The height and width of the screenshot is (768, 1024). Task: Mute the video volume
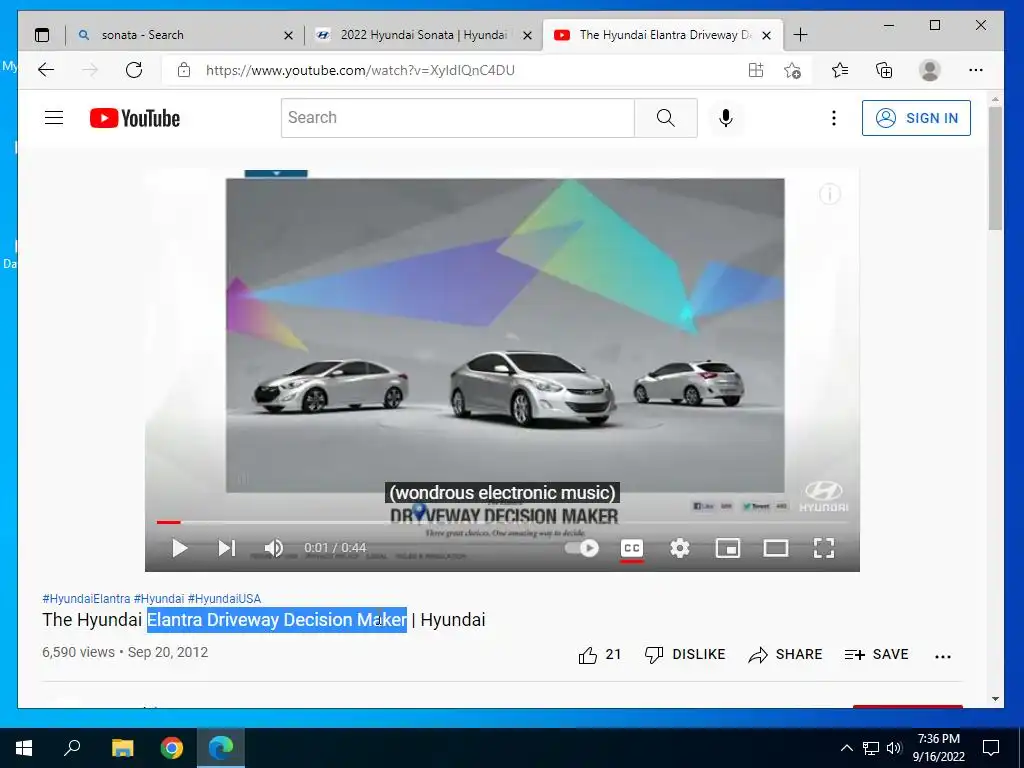coord(274,548)
